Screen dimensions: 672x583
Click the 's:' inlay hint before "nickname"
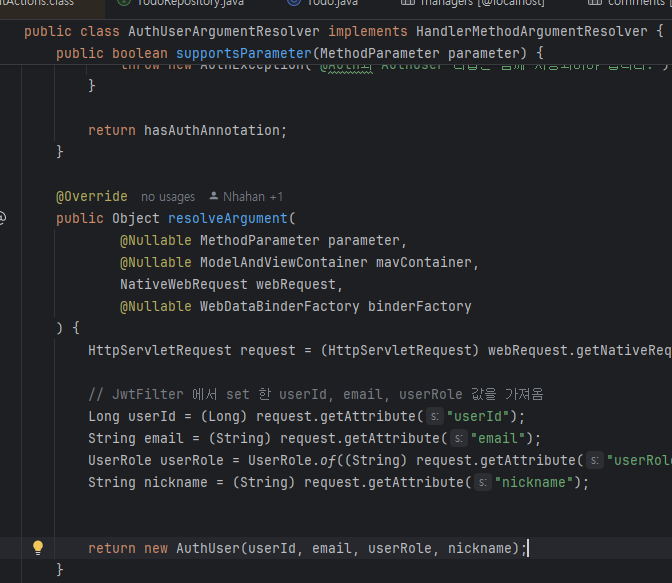click(483, 483)
